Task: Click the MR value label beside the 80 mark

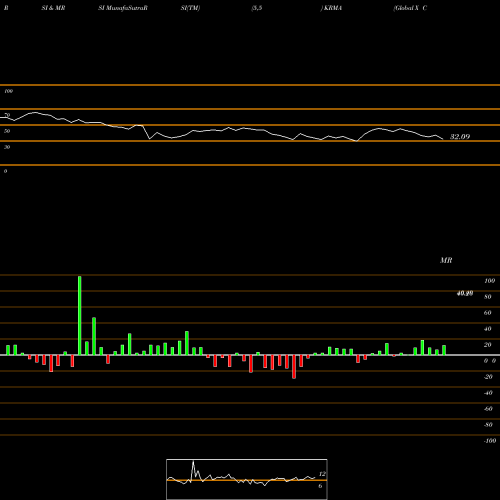Action: click(x=465, y=293)
